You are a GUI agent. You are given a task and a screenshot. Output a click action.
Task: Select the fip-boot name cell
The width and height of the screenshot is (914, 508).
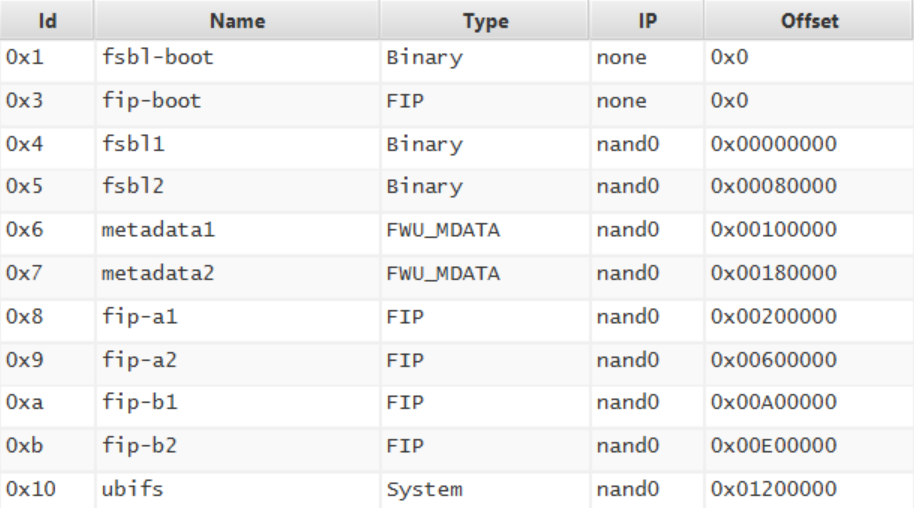tap(152, 101)
